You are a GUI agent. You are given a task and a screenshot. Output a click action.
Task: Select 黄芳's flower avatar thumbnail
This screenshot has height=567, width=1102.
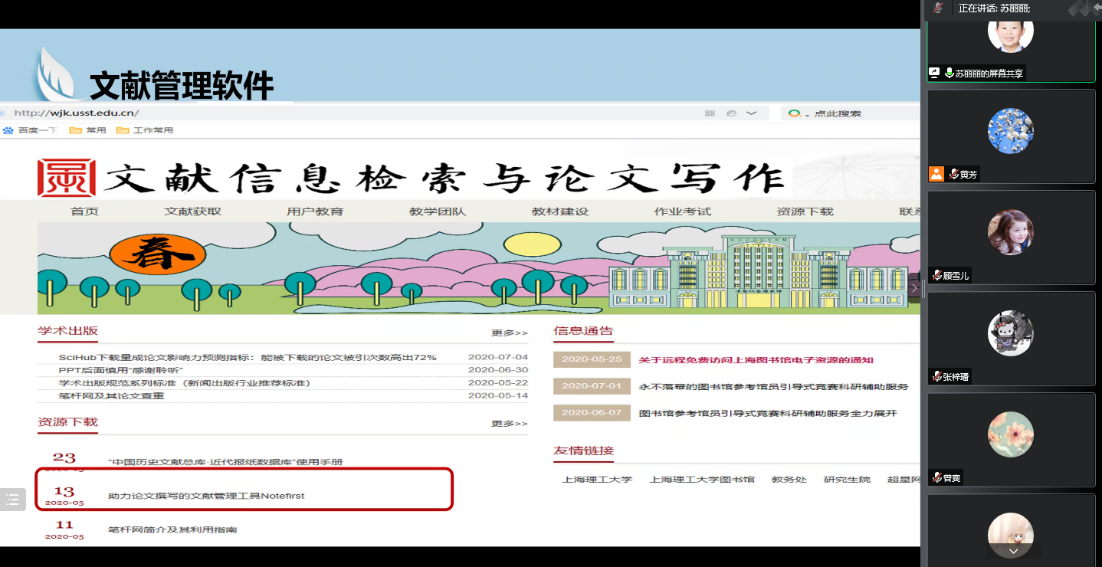point(1010,131)
